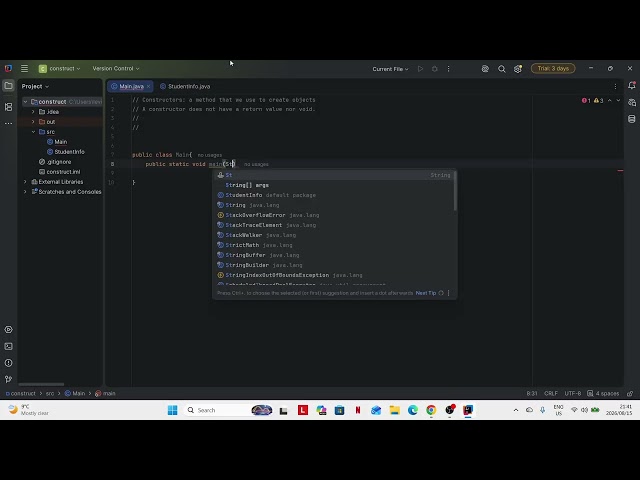Image resolution: width=640 pixels, height=480 pixels.
Task: Open the construct project dropdown
Action: pos(59,69)
